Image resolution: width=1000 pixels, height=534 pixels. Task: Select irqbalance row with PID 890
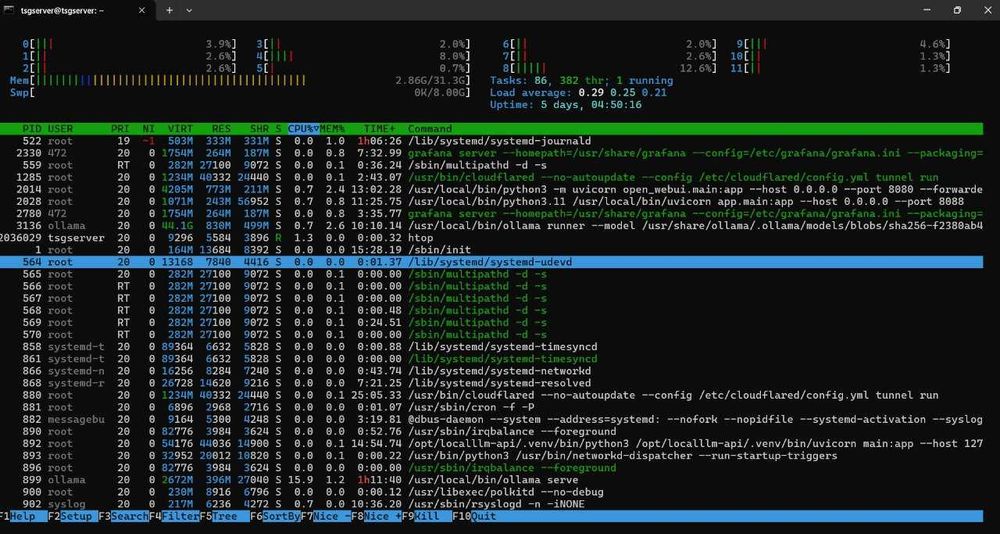tap(491, 431)
